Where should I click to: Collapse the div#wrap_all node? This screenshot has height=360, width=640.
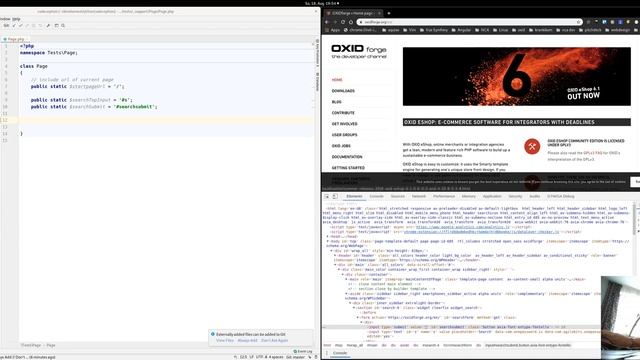point(331,251)
